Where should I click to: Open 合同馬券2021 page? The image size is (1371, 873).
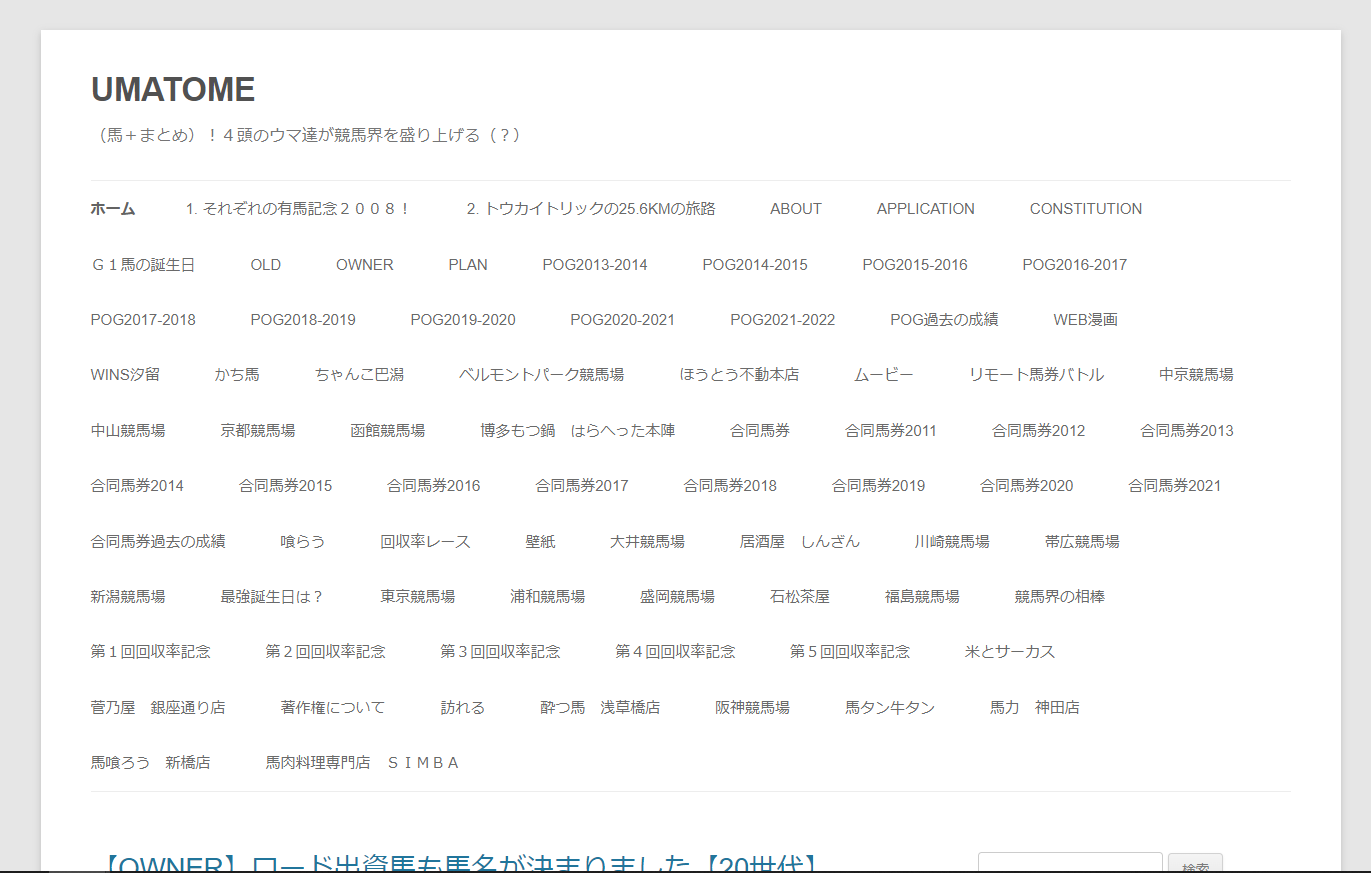pyautogui.click(x=1174, y=486)
